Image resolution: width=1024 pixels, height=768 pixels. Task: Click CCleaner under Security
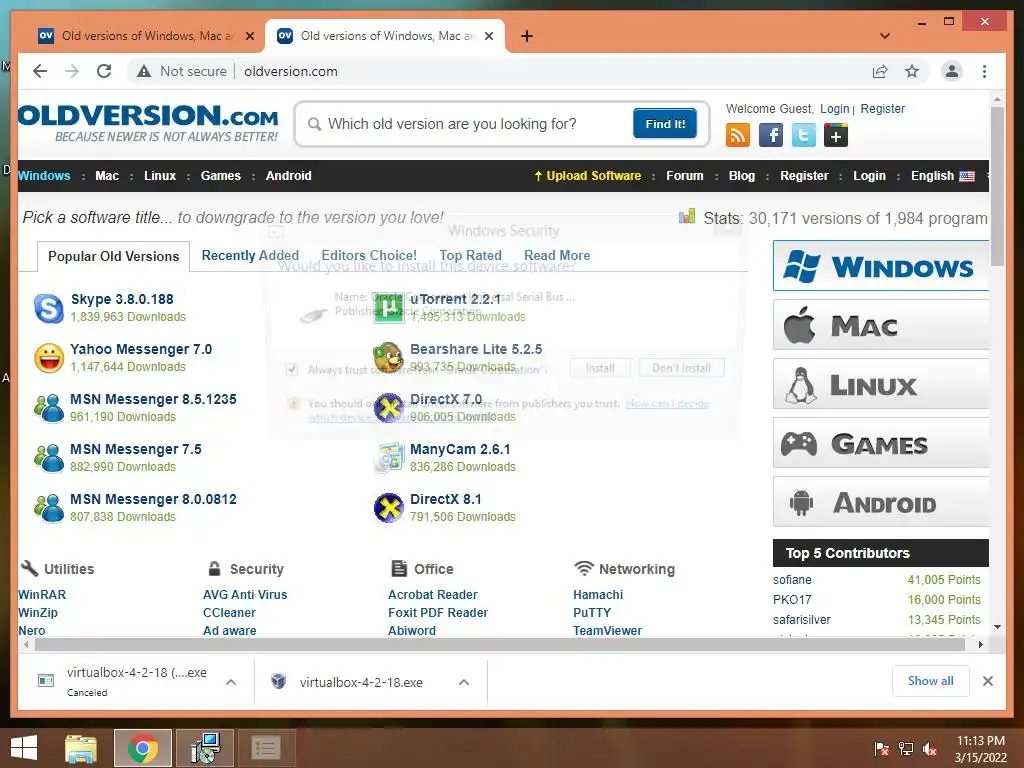229,613
